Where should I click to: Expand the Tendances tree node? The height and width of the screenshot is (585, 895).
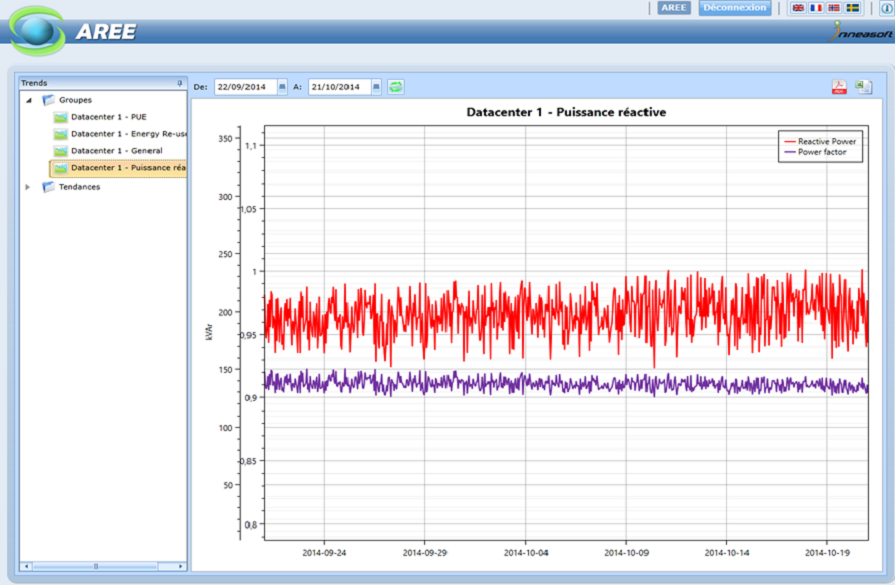27,187
